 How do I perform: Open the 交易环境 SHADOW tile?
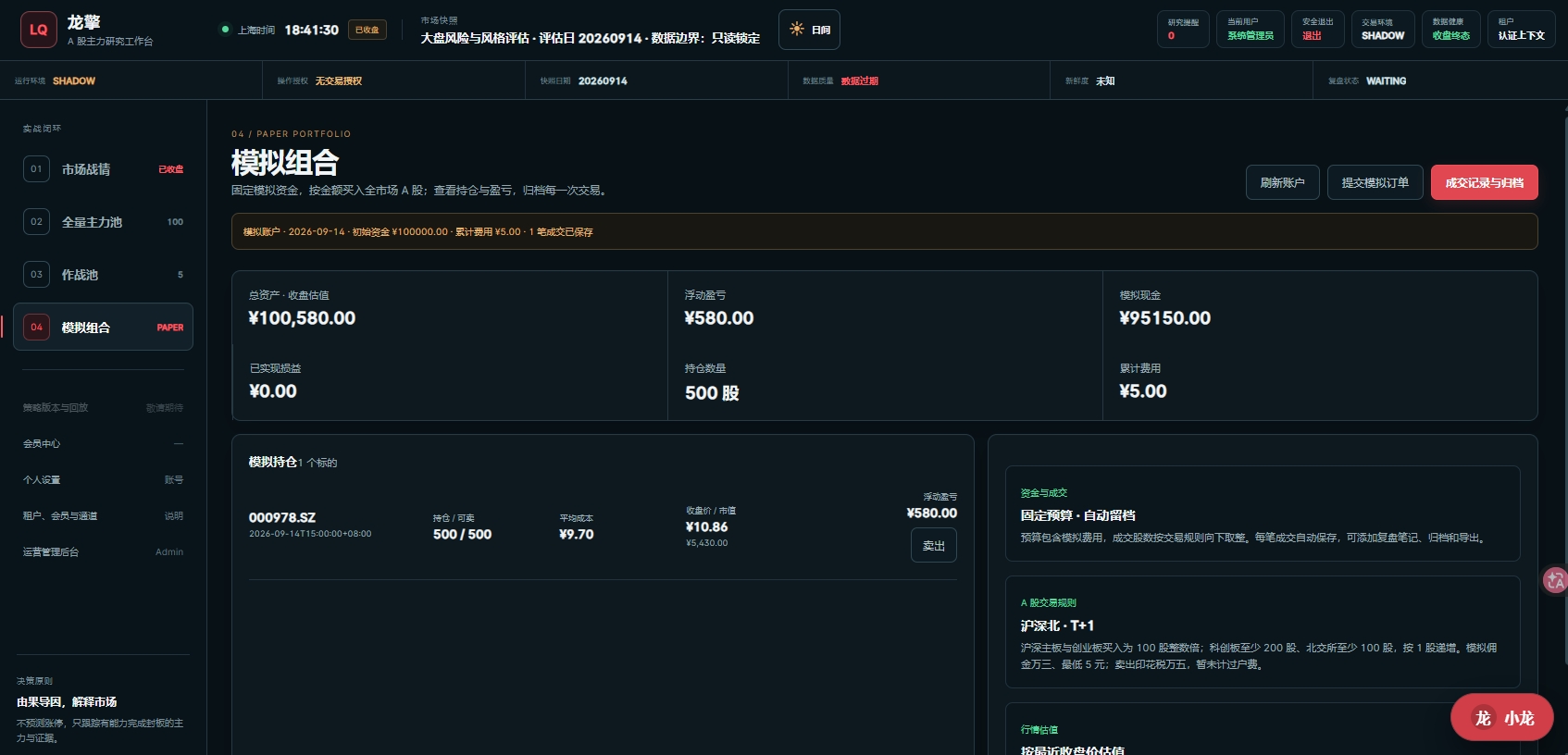point(1383,29)
